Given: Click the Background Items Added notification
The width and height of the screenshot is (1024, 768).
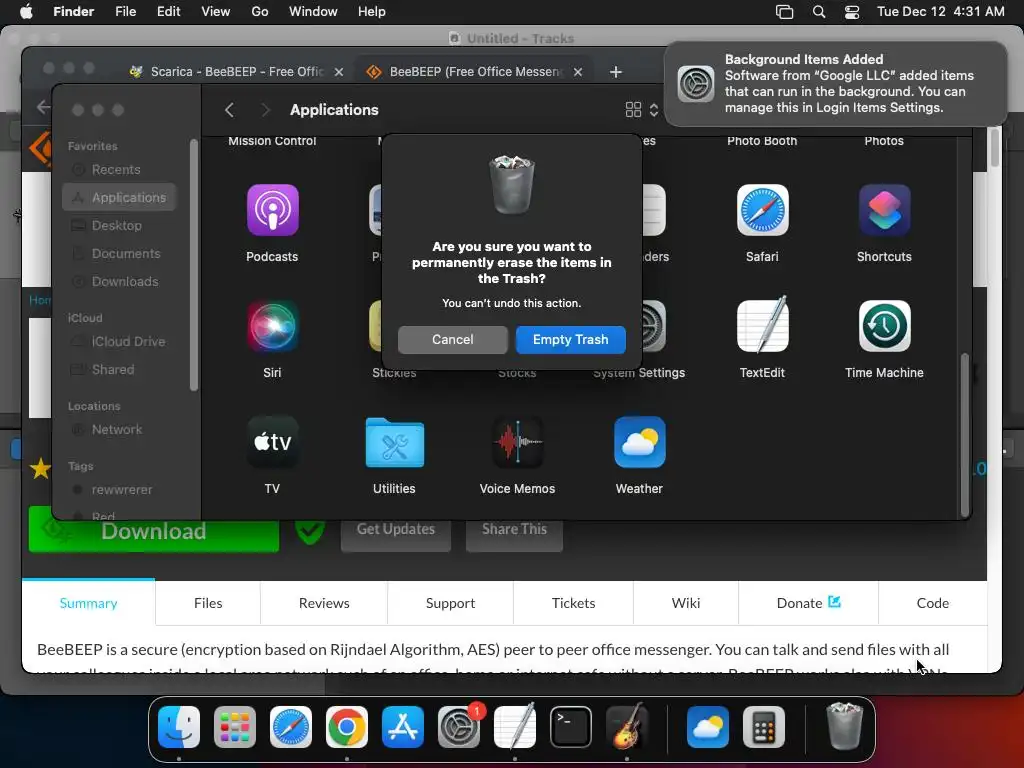Looking at the screenshot, I should (835, 84).
